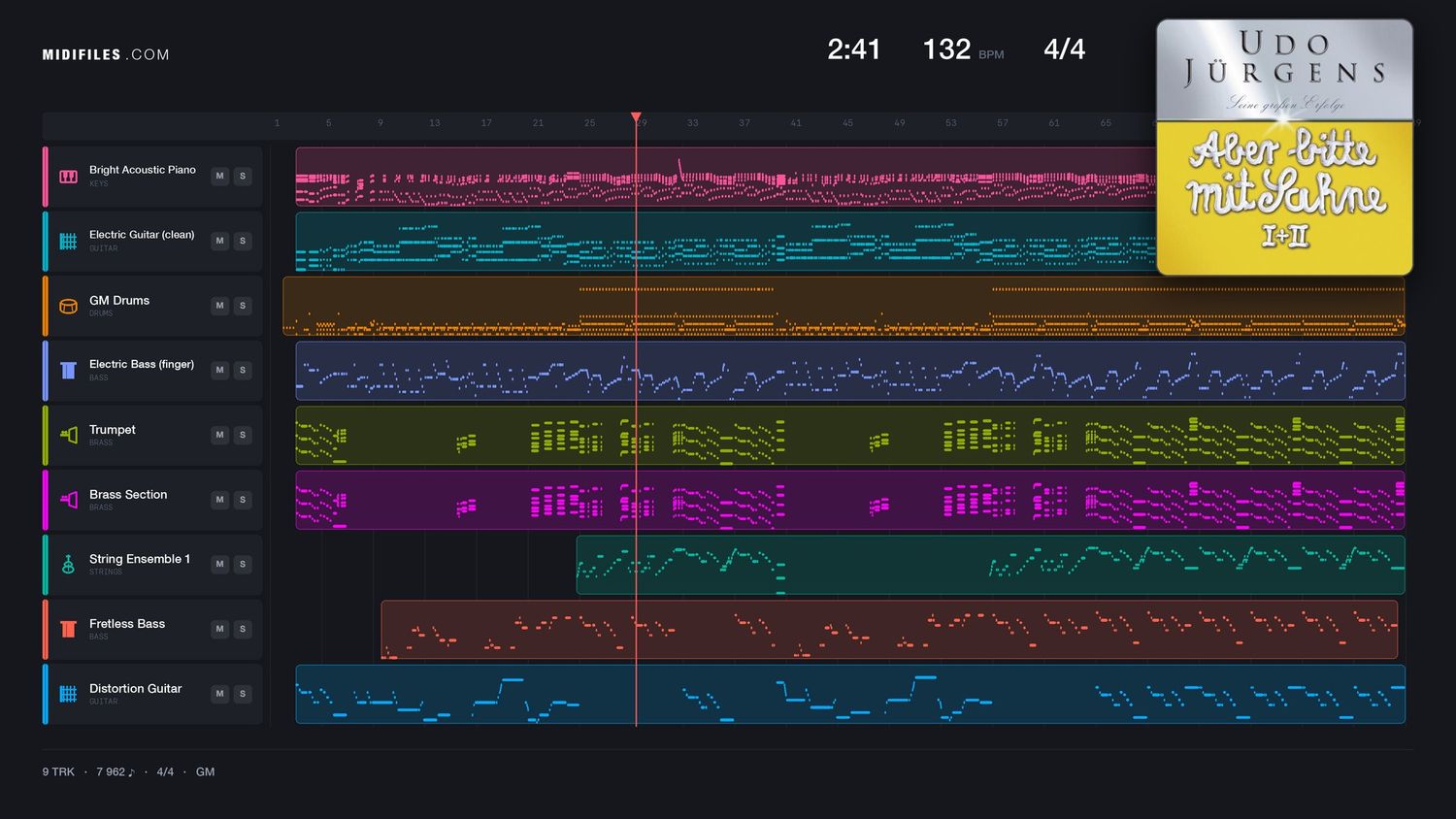Click the Fretless Bass track icon
The width and height of the screenshot is (1456, 819).
tap(68, 629)
